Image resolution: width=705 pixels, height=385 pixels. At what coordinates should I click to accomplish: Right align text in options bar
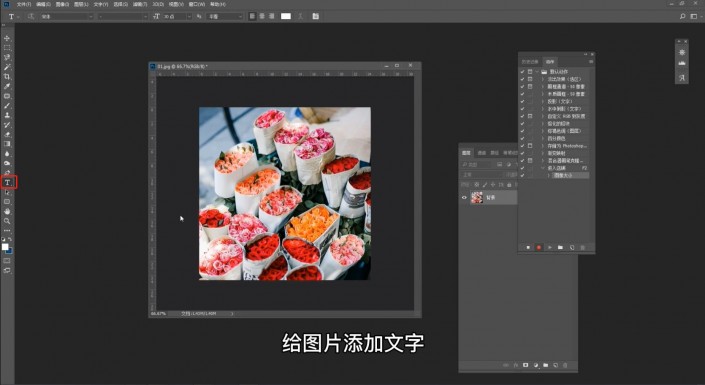tap(272, 16)
